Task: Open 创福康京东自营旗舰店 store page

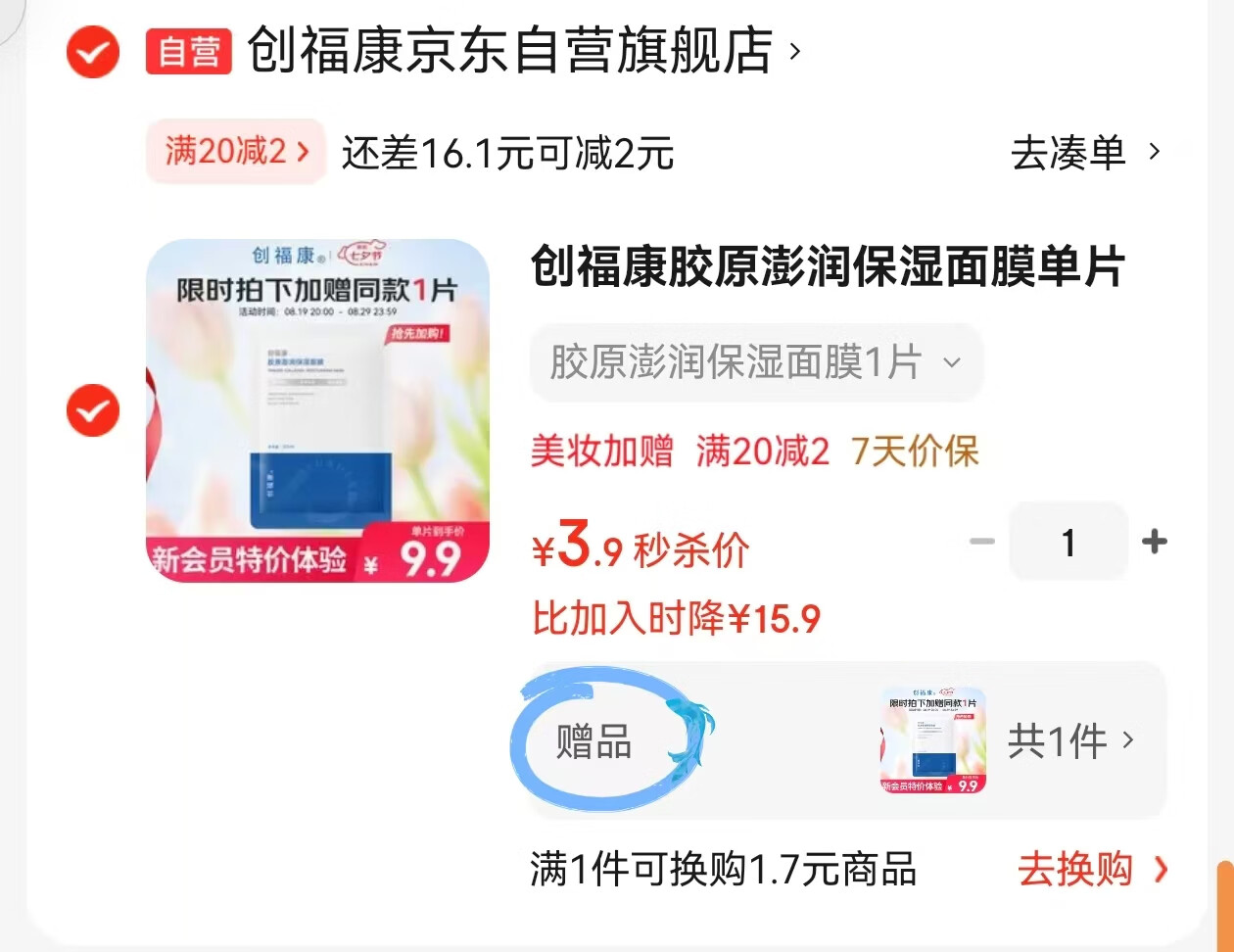Action: pos(510,51)
